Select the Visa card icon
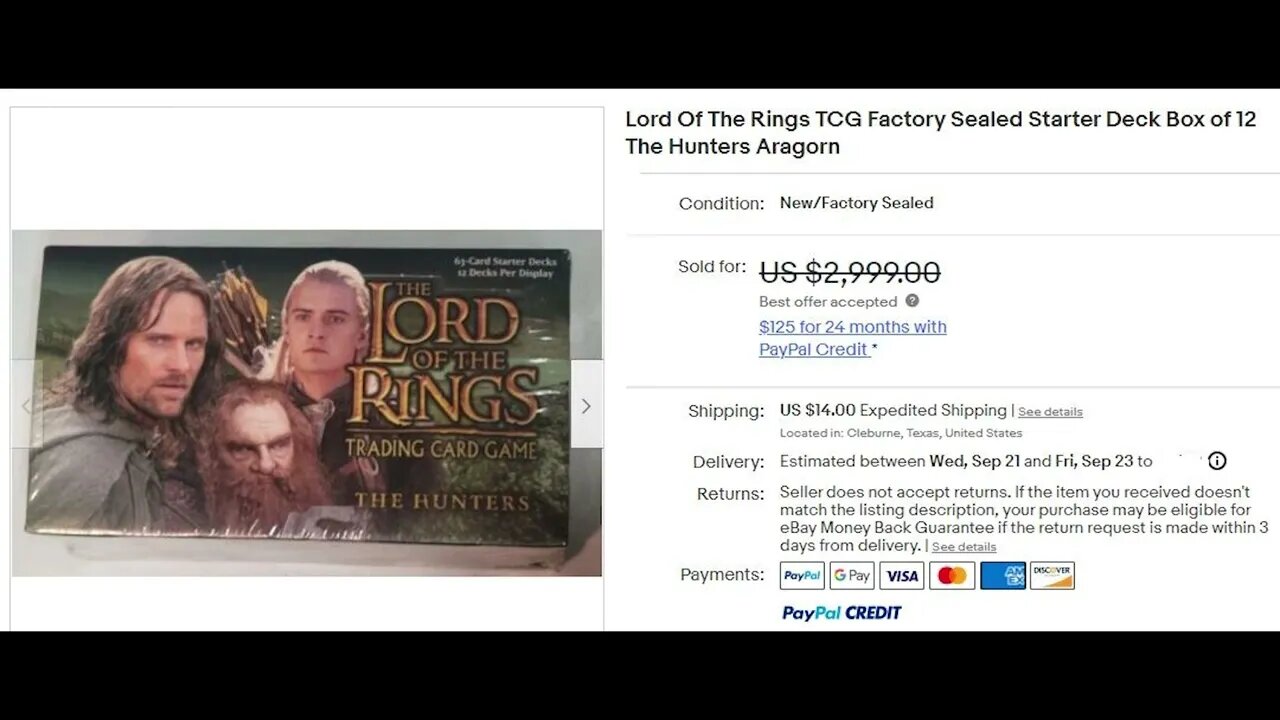This screenshot has height=720, width=1280. point(902,575)
